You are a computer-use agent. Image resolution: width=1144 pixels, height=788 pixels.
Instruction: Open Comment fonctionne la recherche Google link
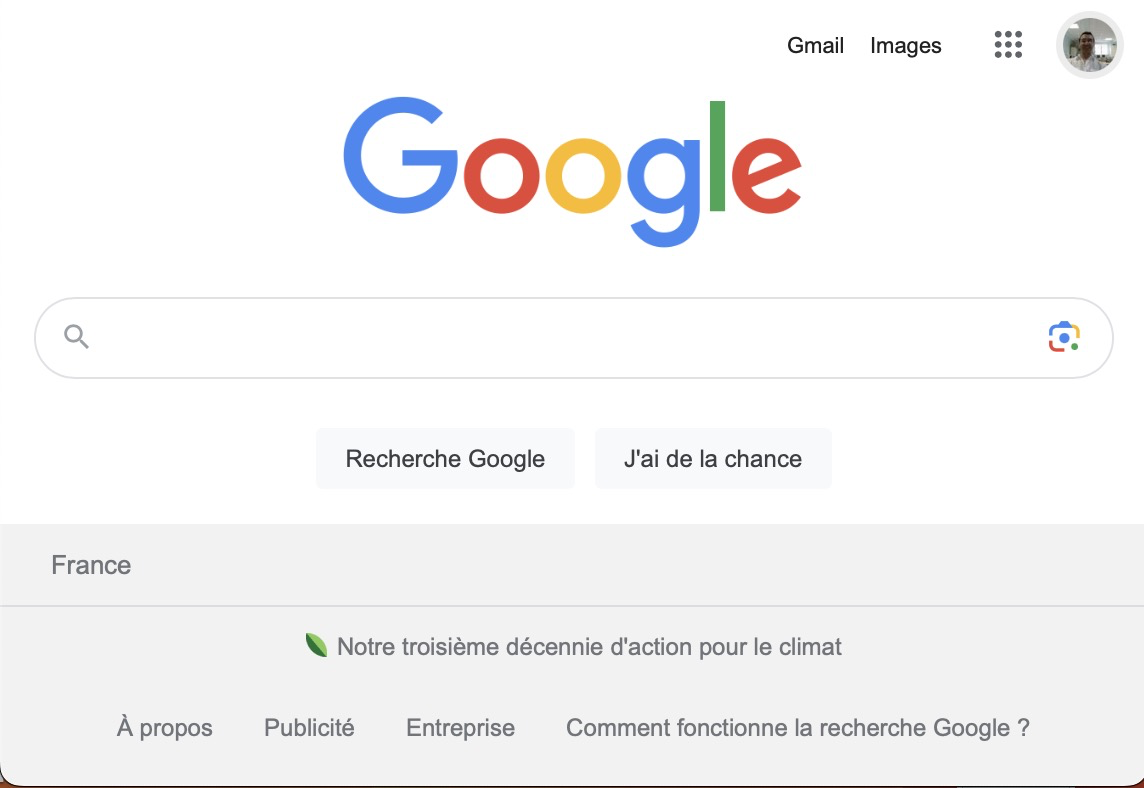tap(798, 727)
